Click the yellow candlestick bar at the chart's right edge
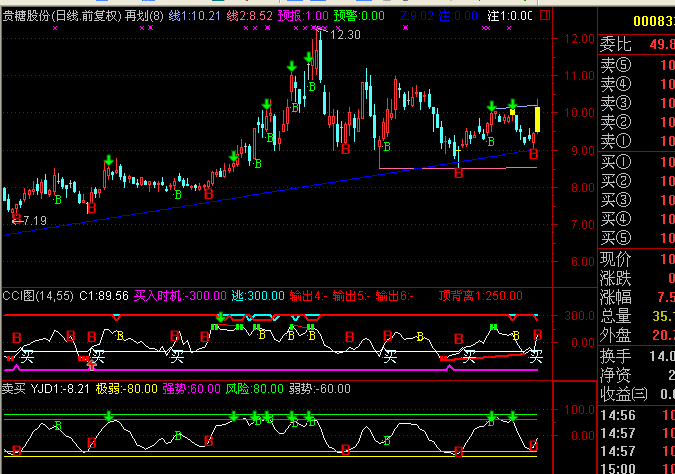675x474 pixels. [x=537, y=119]
